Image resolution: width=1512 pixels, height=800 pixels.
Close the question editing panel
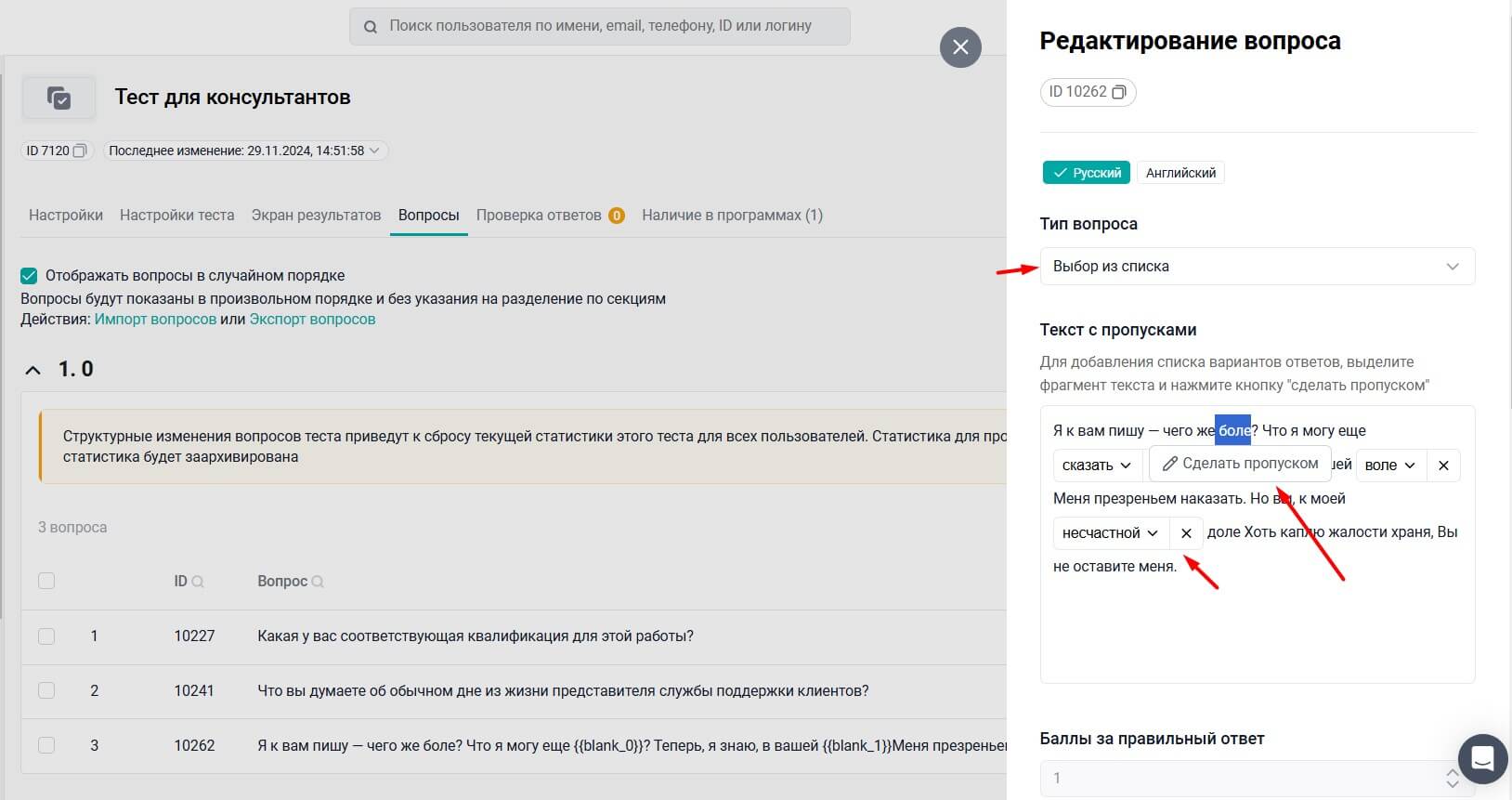(x=960, y=46)
